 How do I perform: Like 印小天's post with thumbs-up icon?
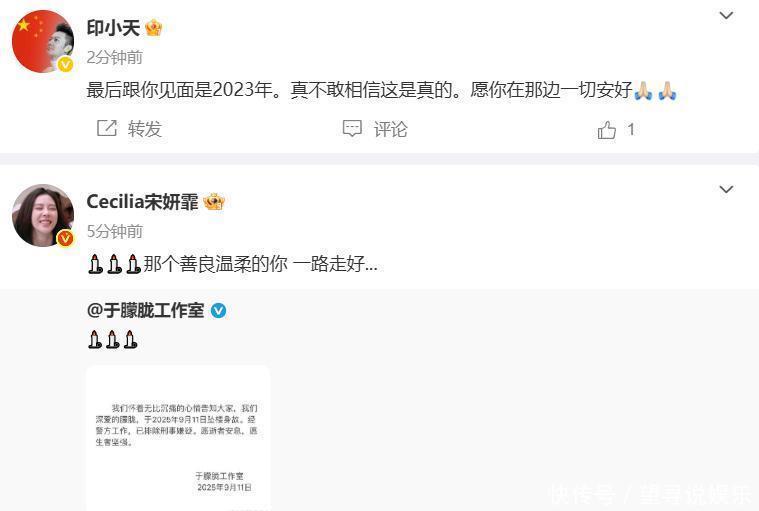click(607, 130)
